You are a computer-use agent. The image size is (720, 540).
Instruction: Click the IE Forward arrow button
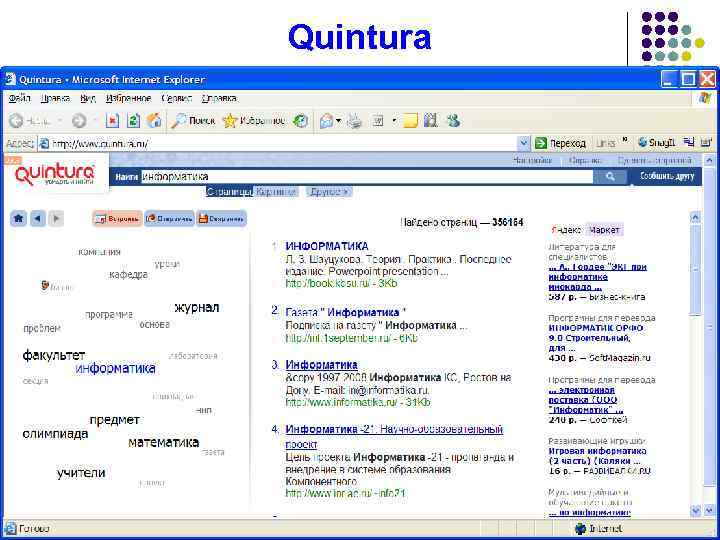coord(79,121)
